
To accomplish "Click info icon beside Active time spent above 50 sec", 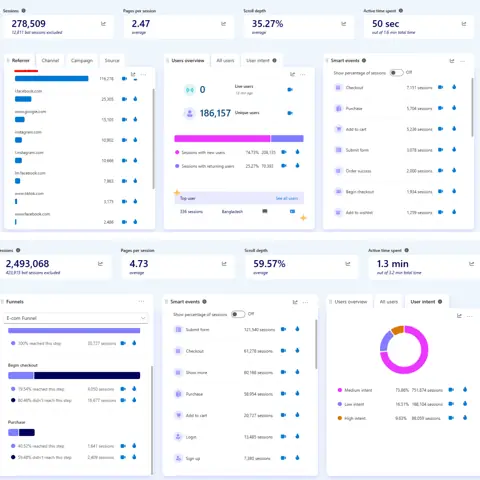I will tap(401, 11).
